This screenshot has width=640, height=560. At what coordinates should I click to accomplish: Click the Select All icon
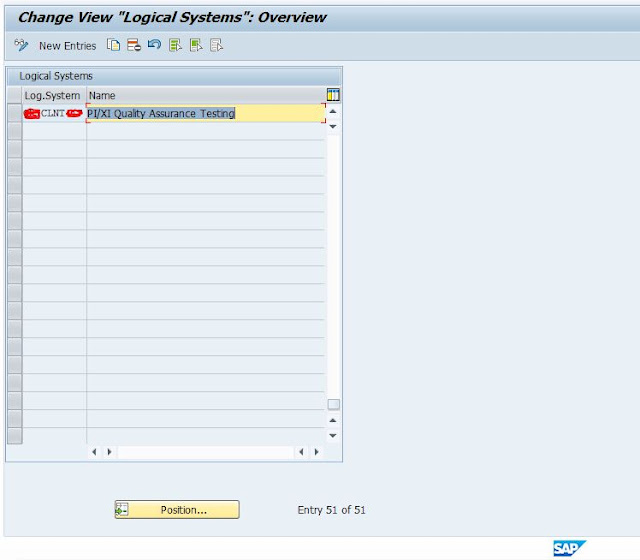coord(175,45)
